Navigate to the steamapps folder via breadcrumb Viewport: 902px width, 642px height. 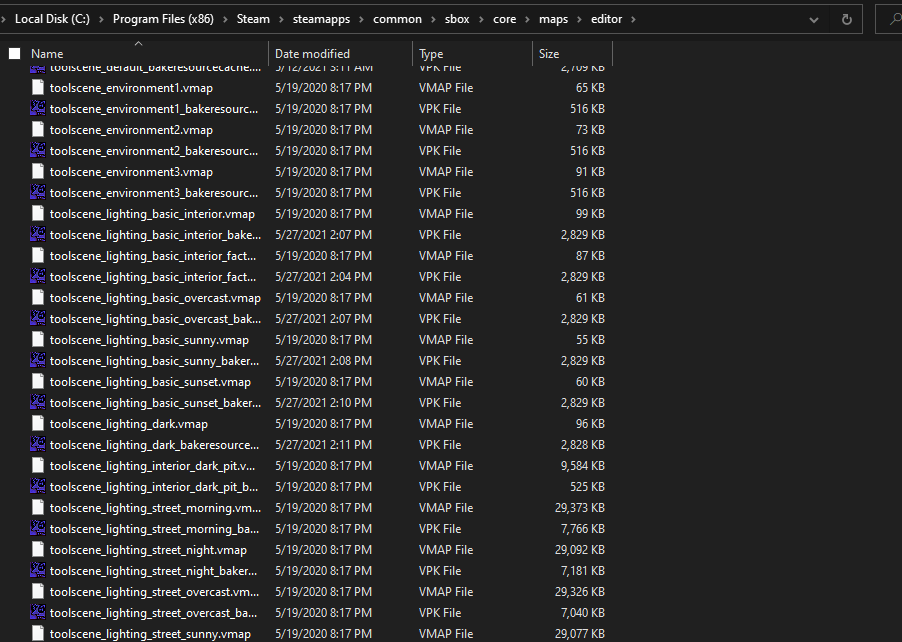(x=321, y=18)
